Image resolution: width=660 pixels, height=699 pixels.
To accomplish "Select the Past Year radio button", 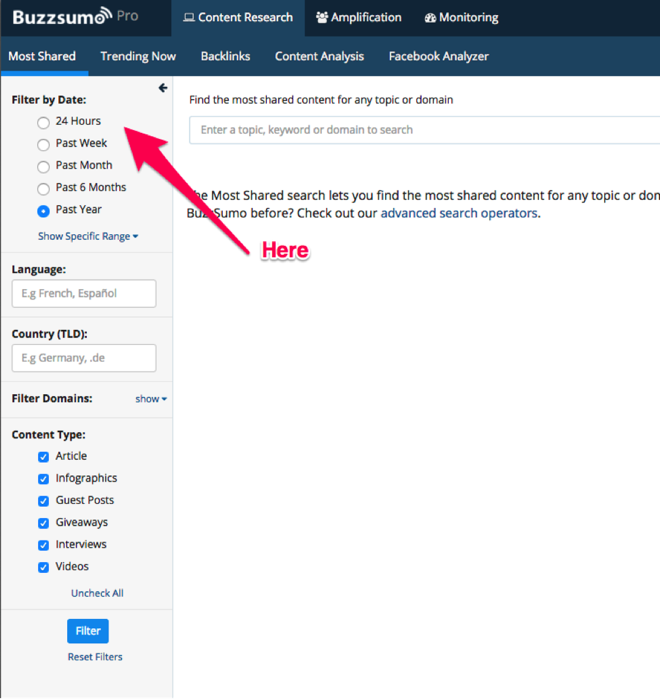I will (x=43, y=211).
